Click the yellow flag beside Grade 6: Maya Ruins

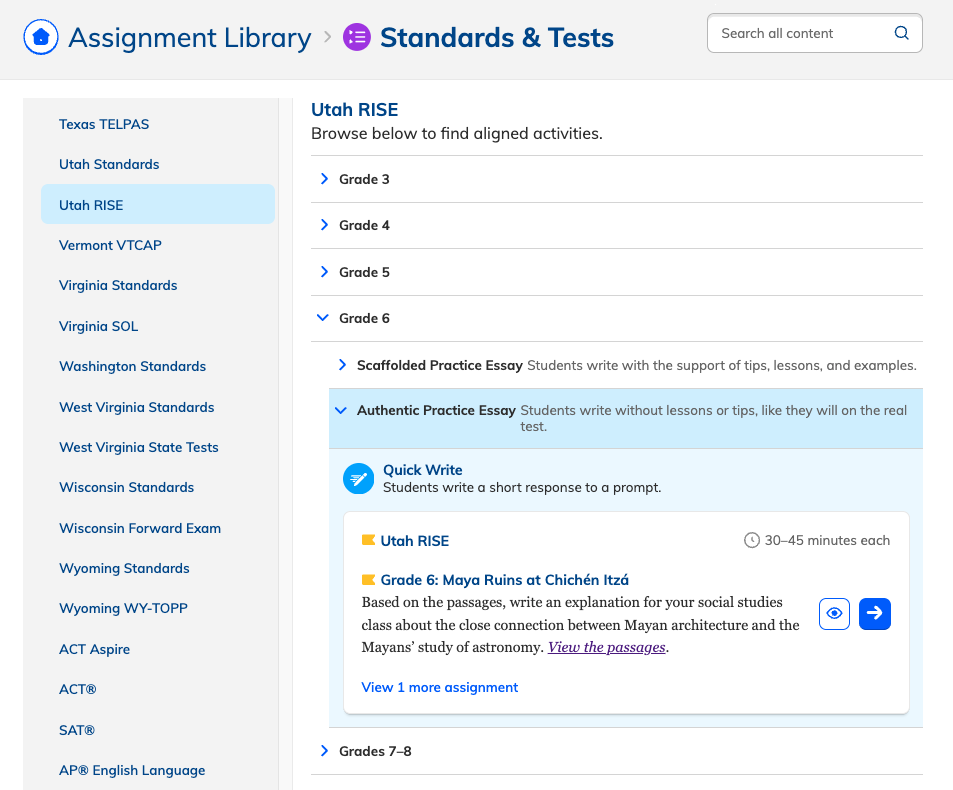click(368, 580)
